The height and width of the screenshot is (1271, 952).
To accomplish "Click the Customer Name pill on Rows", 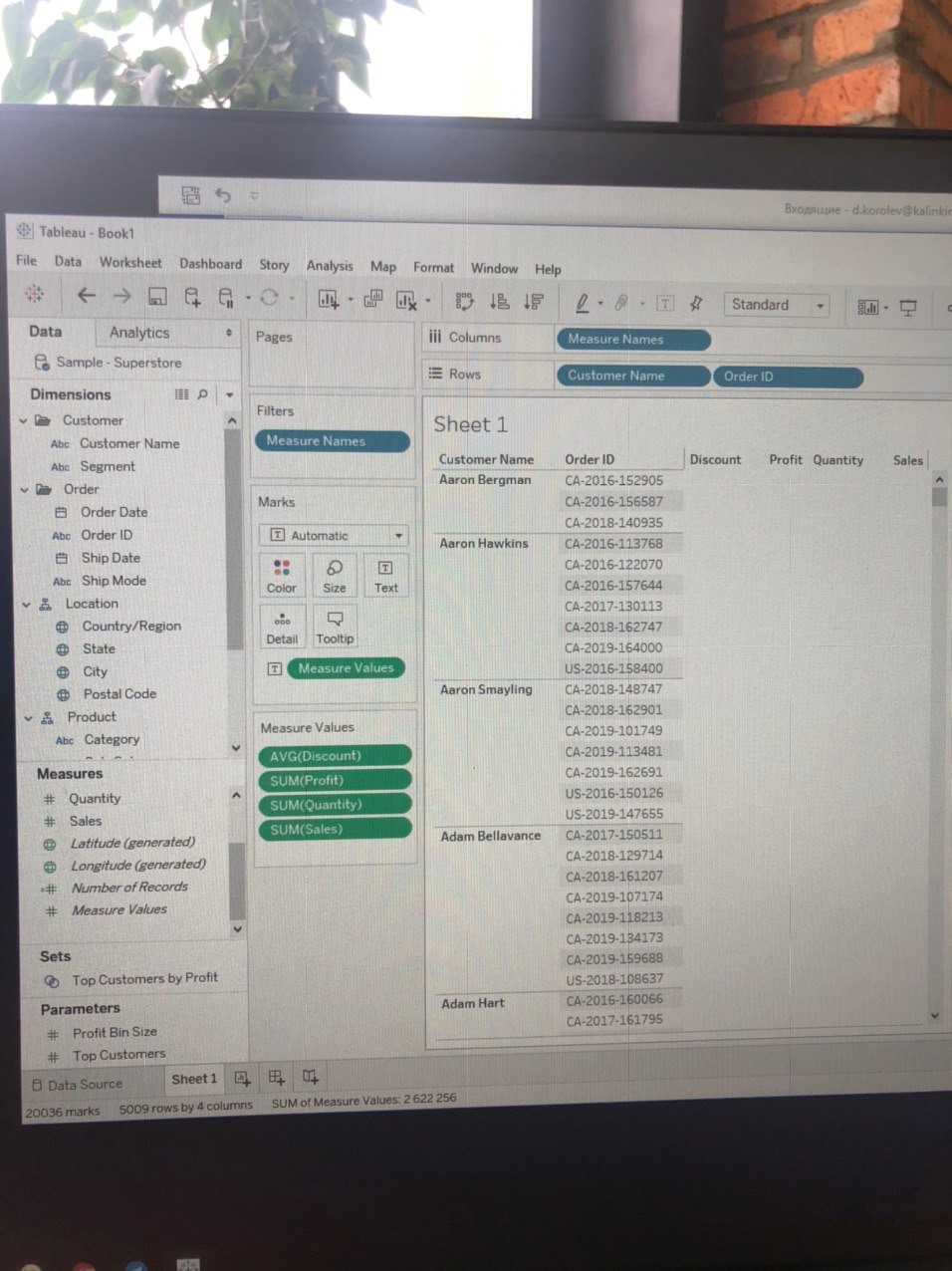I will click(633, 376).
